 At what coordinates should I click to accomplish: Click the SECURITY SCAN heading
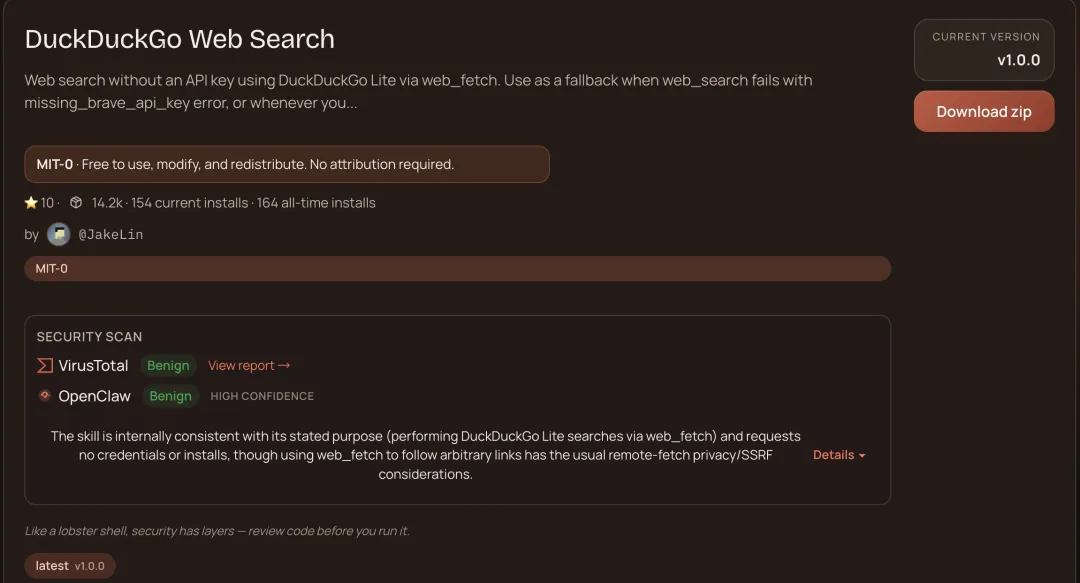[89, 337]
